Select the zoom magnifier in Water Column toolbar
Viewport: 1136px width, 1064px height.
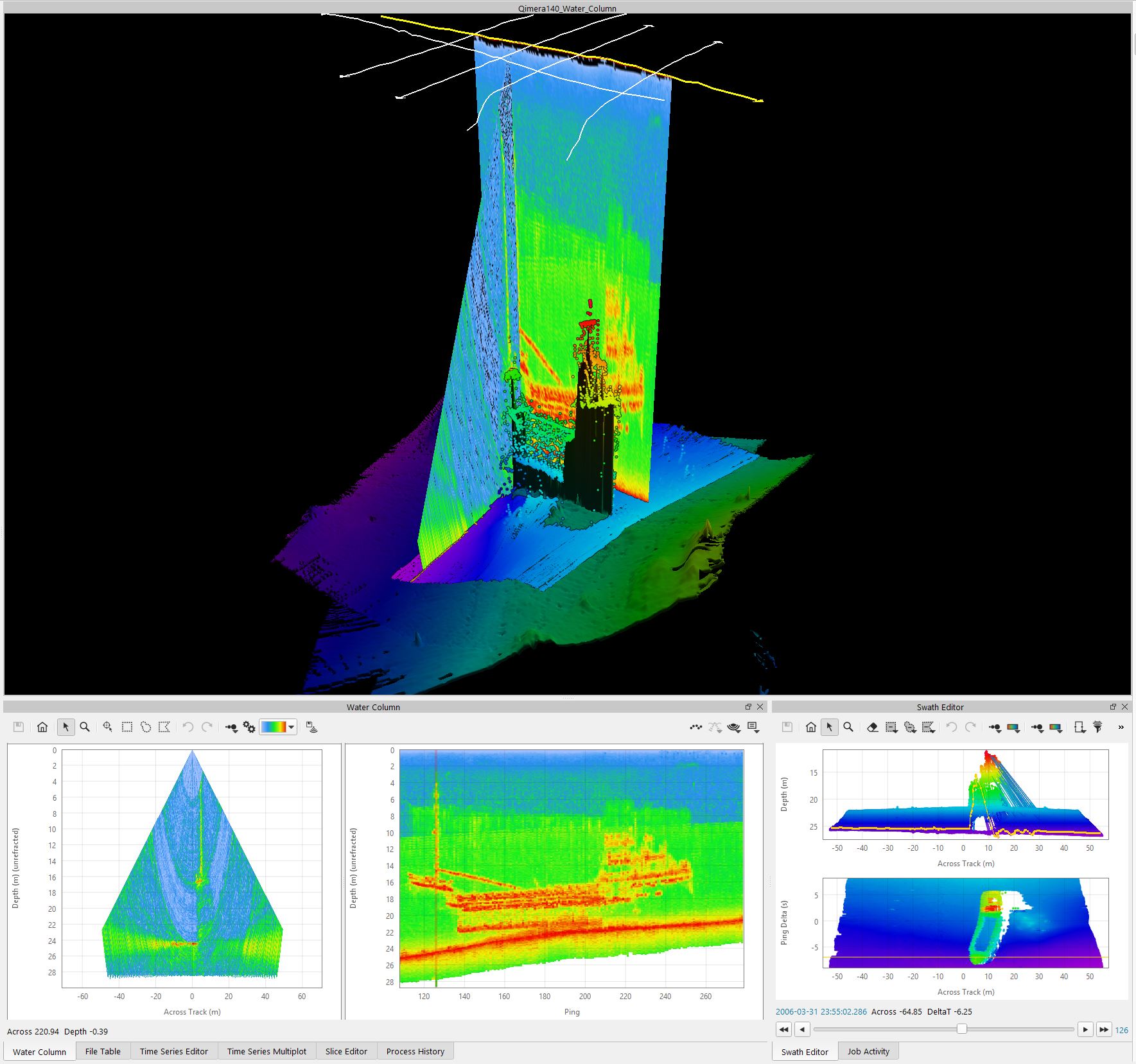click(x=85, y=727)
